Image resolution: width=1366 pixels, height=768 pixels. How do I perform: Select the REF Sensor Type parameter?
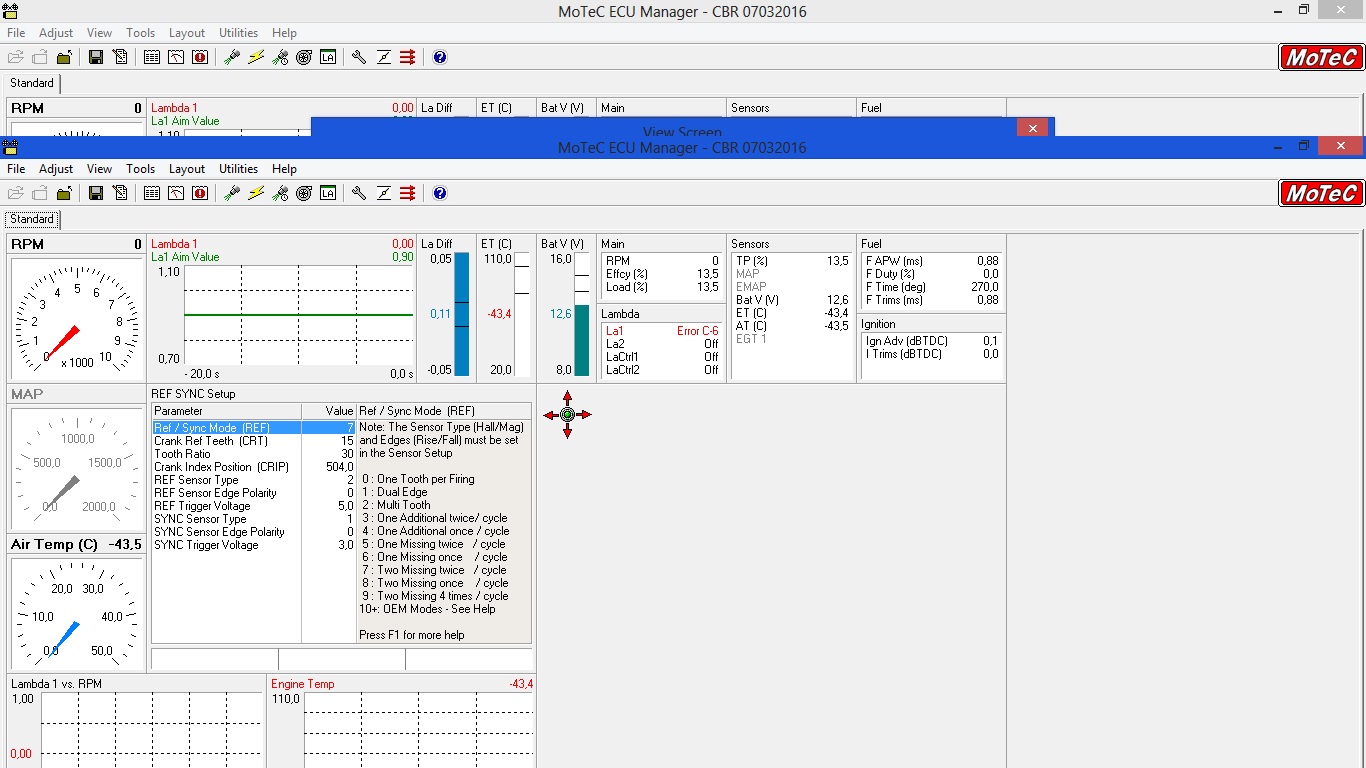[254, 480]
